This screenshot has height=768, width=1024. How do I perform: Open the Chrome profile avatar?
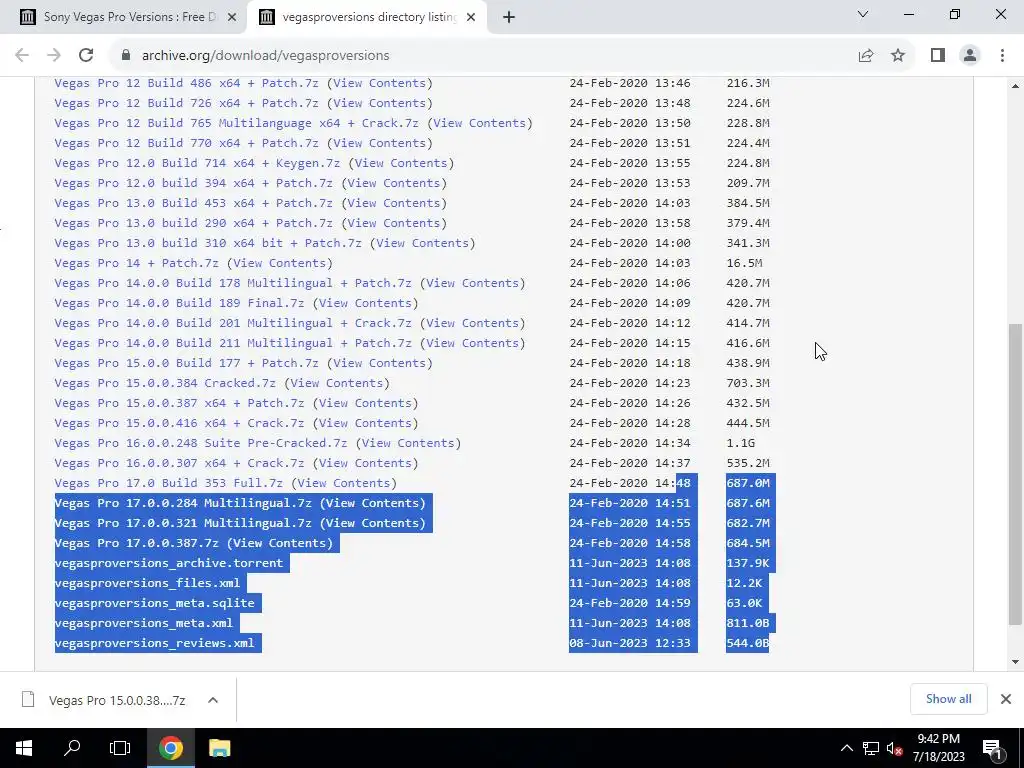[x=970, y=56]
